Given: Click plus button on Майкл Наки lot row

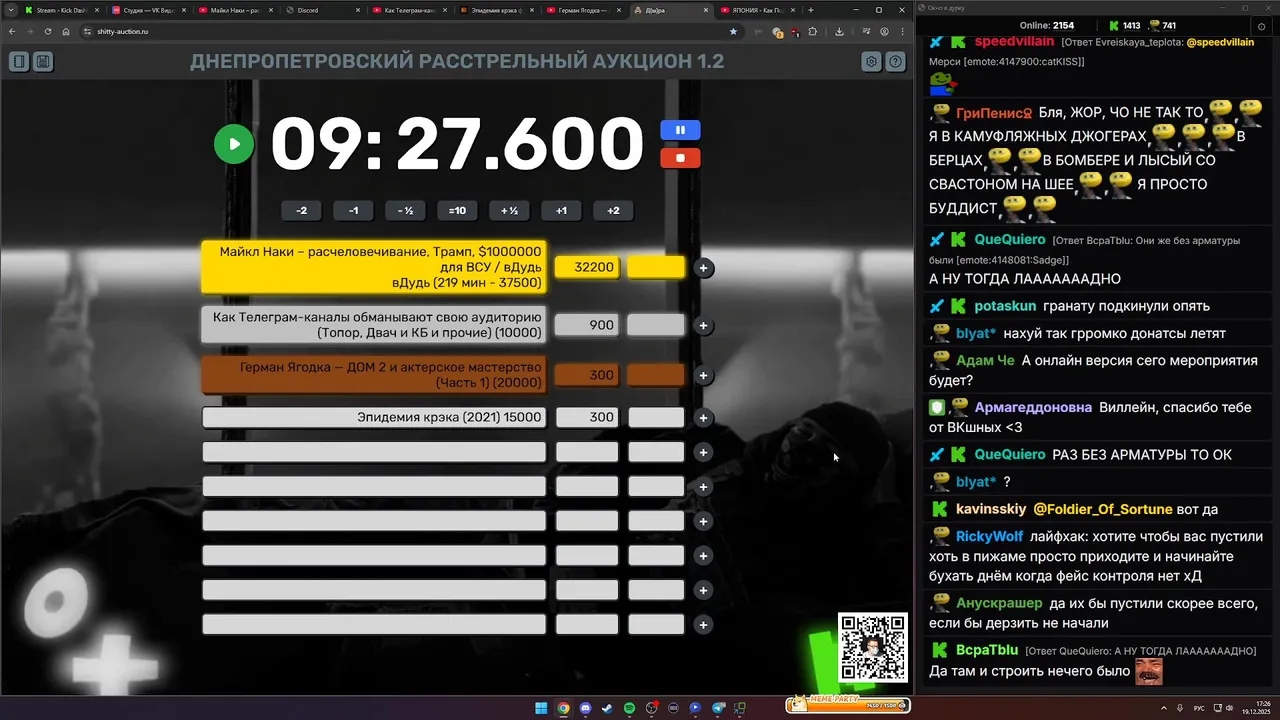Looking at the screenshot, I should (x=703, y=268).
